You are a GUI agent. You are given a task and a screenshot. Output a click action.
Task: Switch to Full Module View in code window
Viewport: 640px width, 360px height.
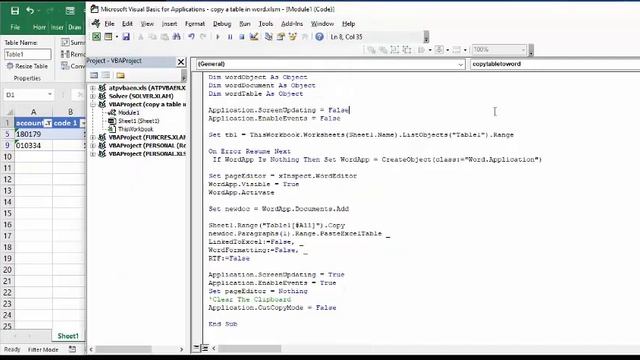[204, 348]
